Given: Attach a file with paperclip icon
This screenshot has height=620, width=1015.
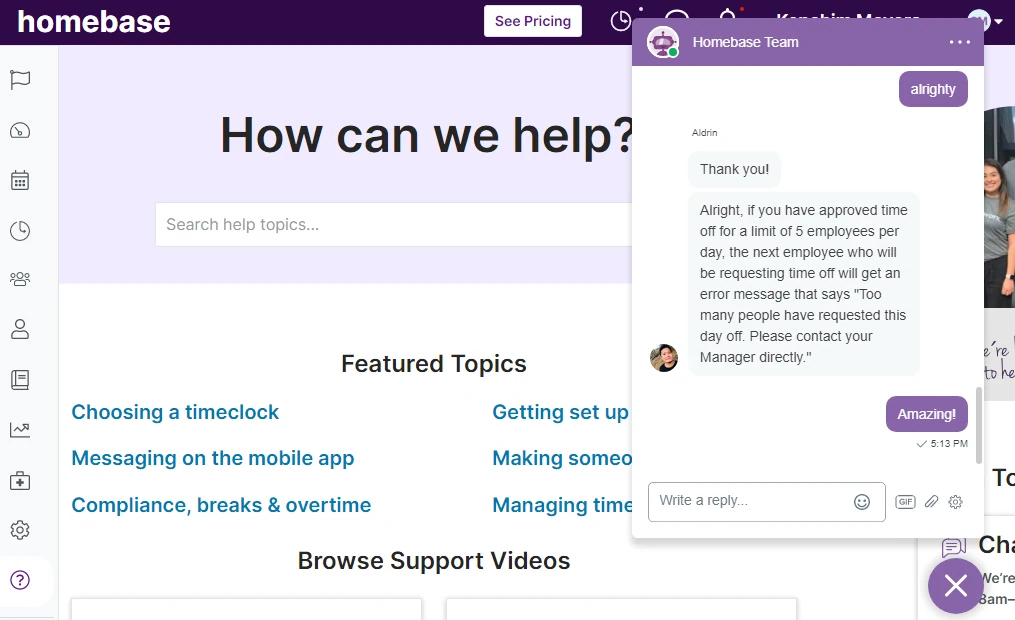Looking at the screenshot, I should click(931, 502).
